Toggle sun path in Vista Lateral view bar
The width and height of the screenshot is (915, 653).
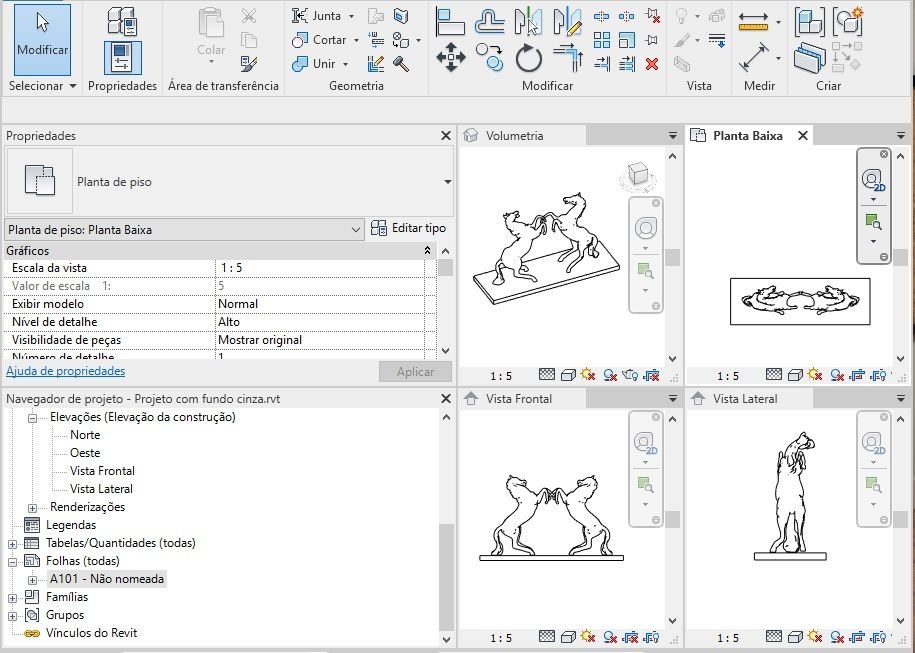point(815,637)
